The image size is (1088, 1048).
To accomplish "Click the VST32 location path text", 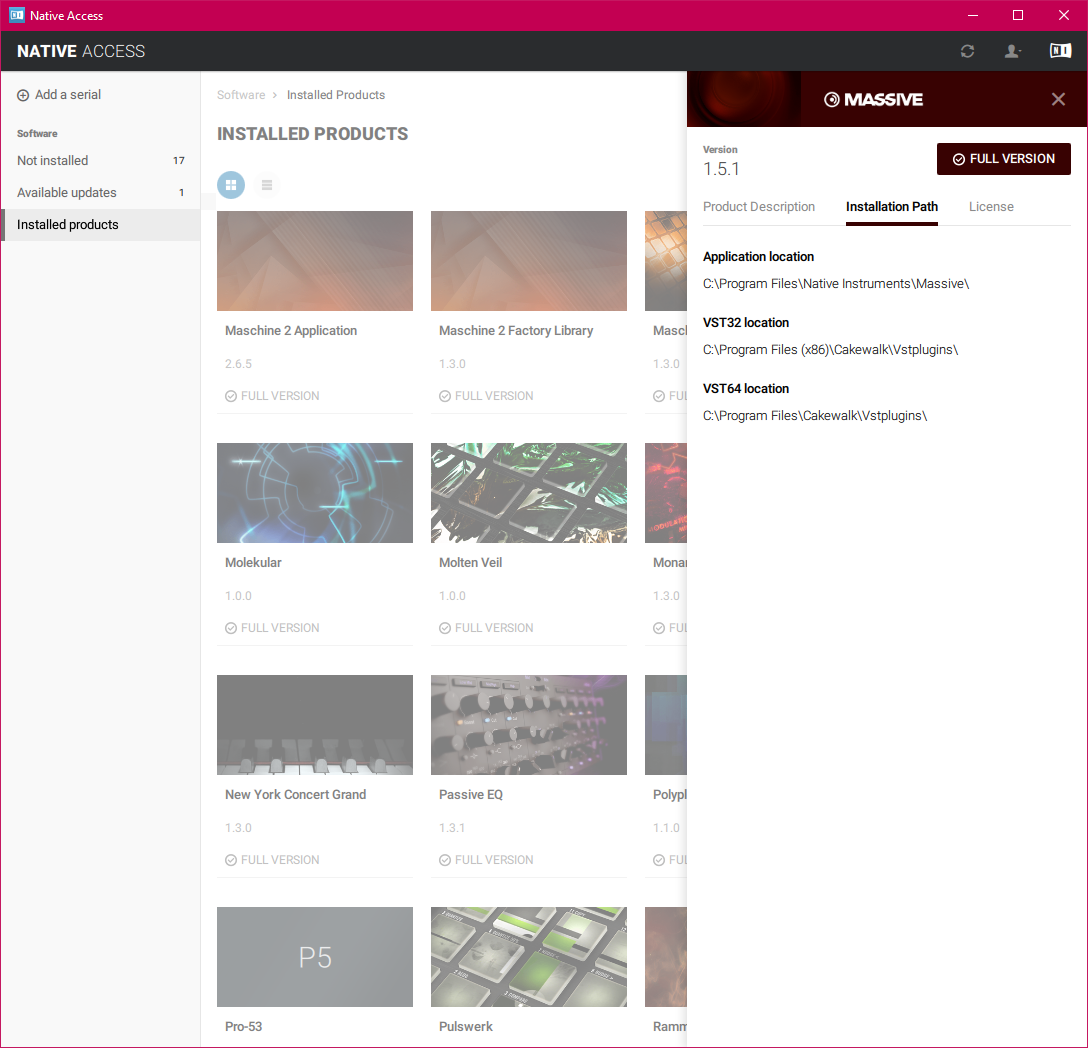I will tap(831, 350).
